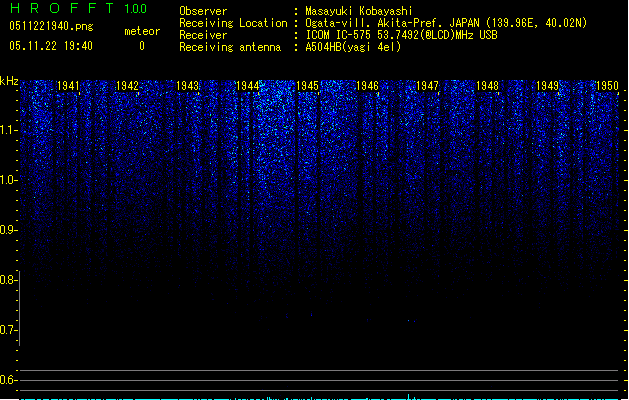Click the Receiving Location label
This screenshot has width=629, height=400.
coord(233,23)
